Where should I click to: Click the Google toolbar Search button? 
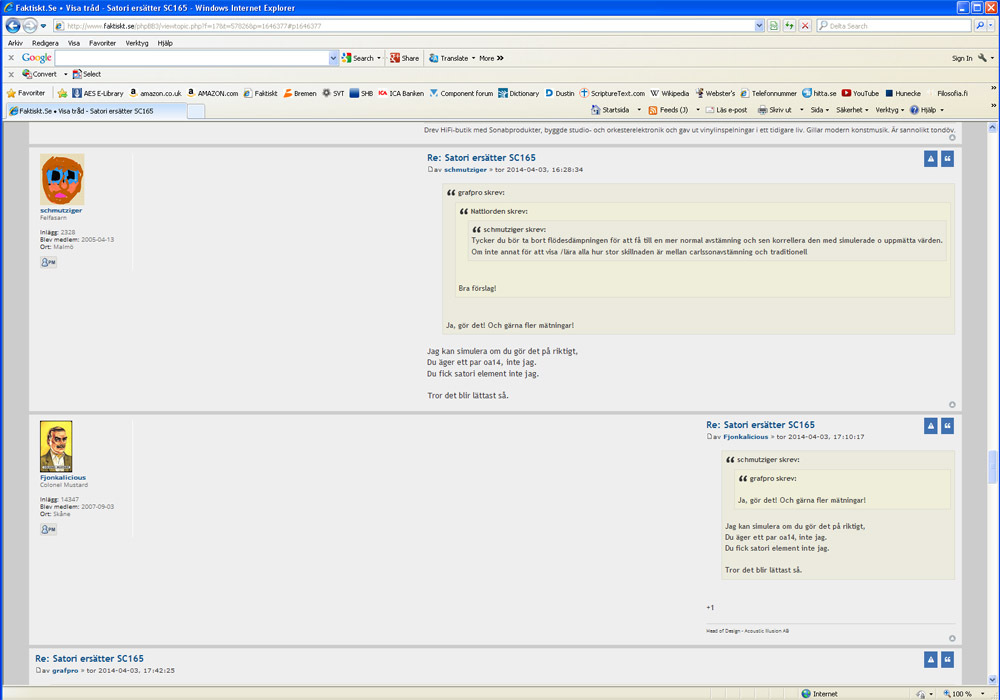[x=358, y=58]
